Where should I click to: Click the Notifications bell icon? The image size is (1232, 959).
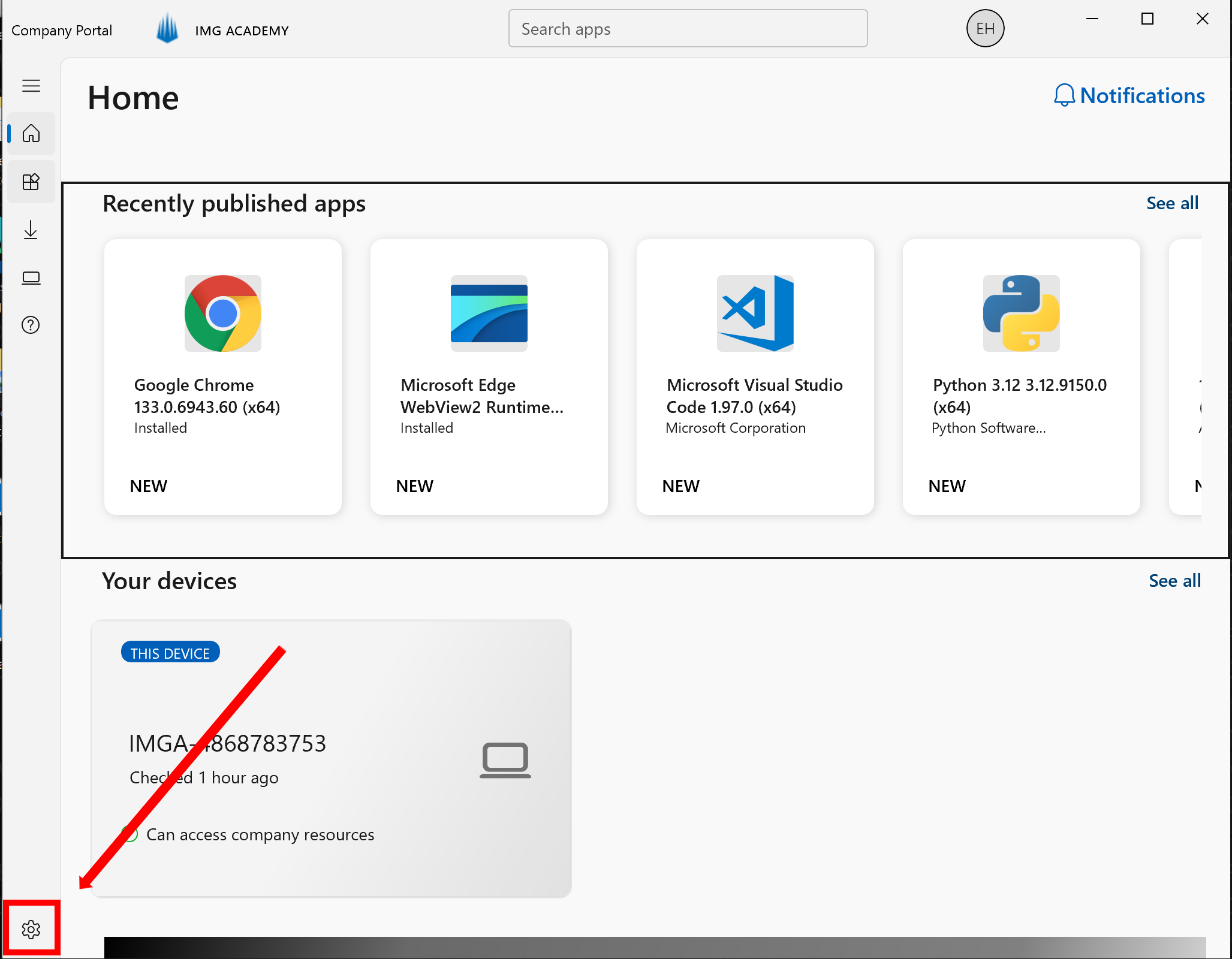click(1064, 95)
